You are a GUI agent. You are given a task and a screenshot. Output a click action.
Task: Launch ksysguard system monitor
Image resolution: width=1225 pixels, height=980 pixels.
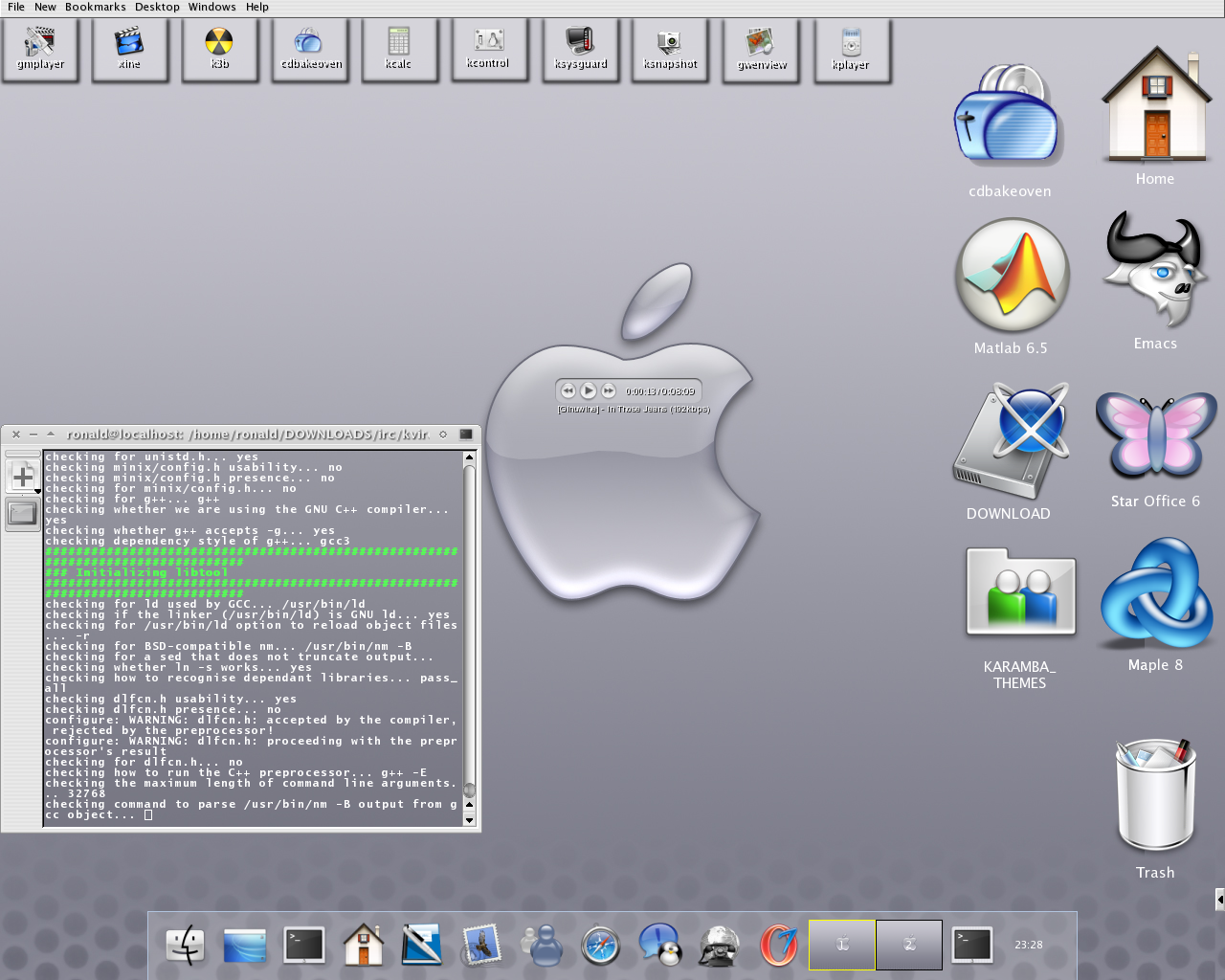(x=580, y=50)
